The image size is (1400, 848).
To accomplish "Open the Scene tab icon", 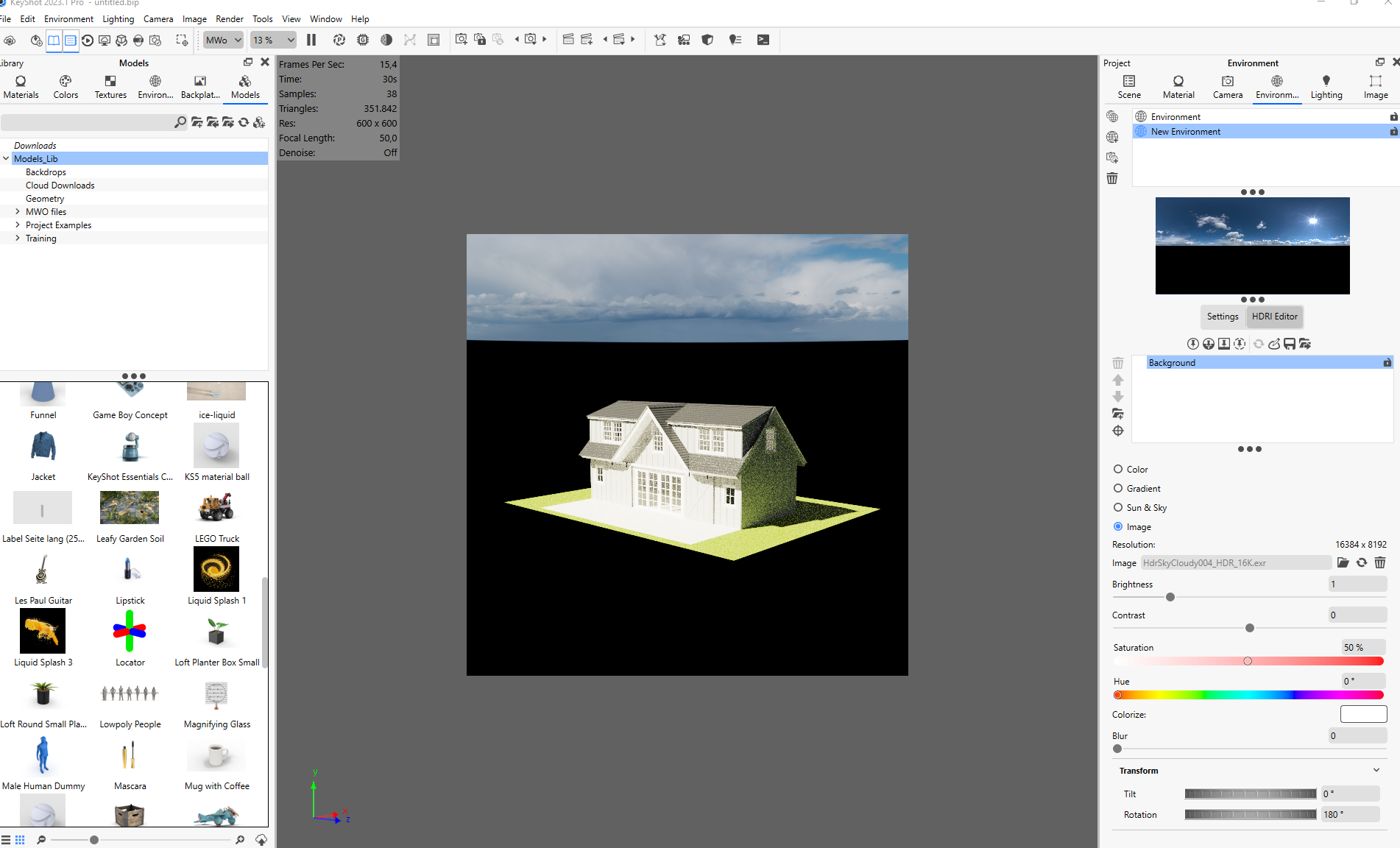I will click(1129, 81).
